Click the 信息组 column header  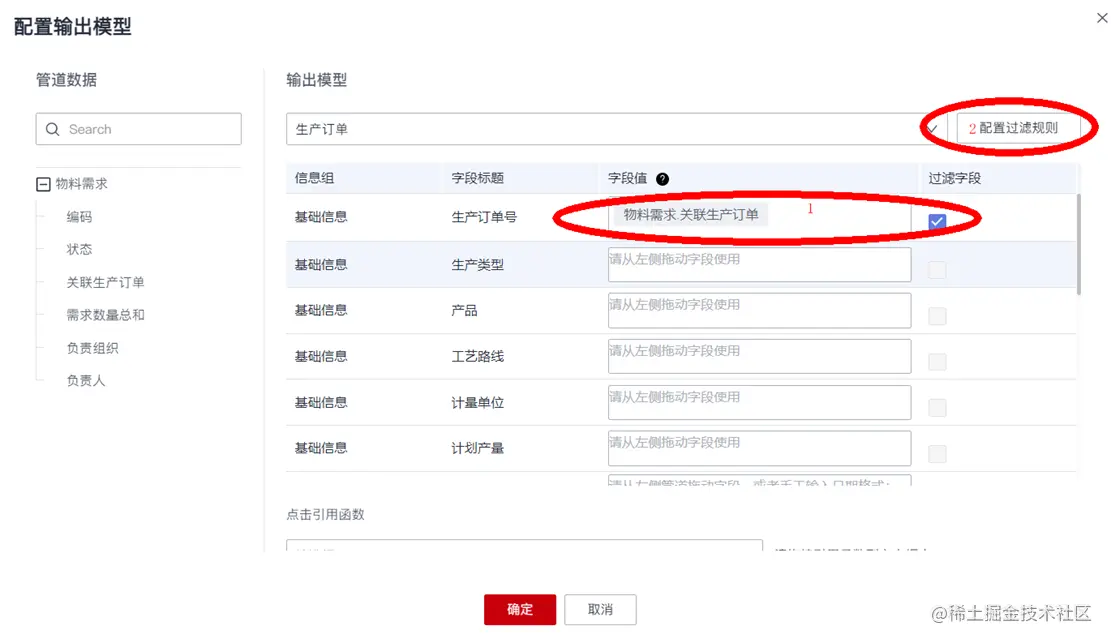[x=314, y=179]
